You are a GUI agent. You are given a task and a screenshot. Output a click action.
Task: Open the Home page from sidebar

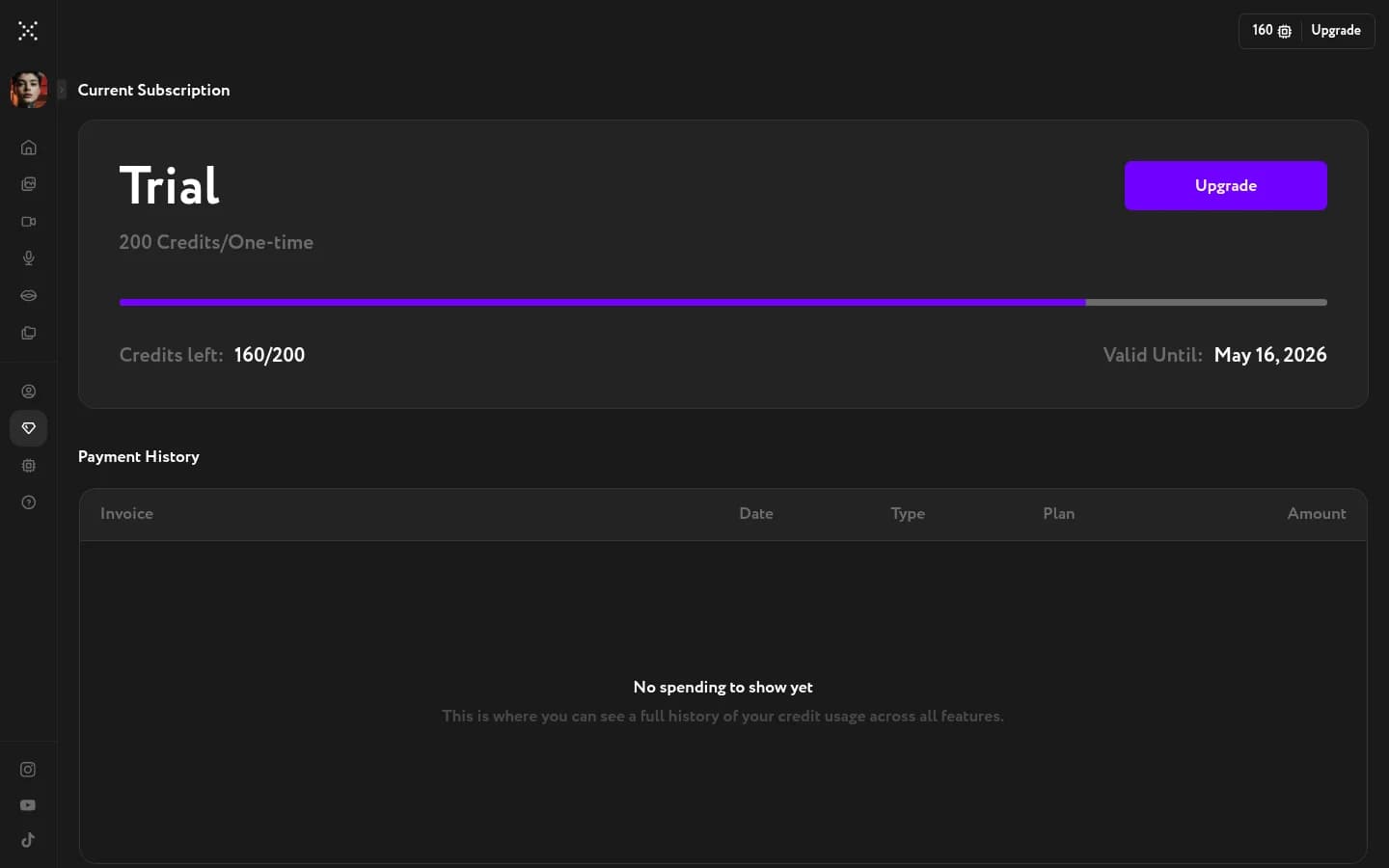[x=28, y=148]
